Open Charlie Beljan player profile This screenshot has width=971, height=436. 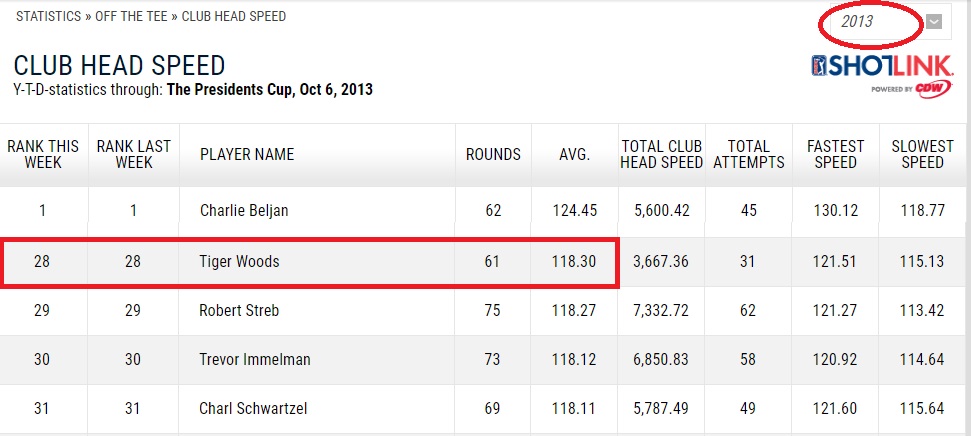click(244, 211)
